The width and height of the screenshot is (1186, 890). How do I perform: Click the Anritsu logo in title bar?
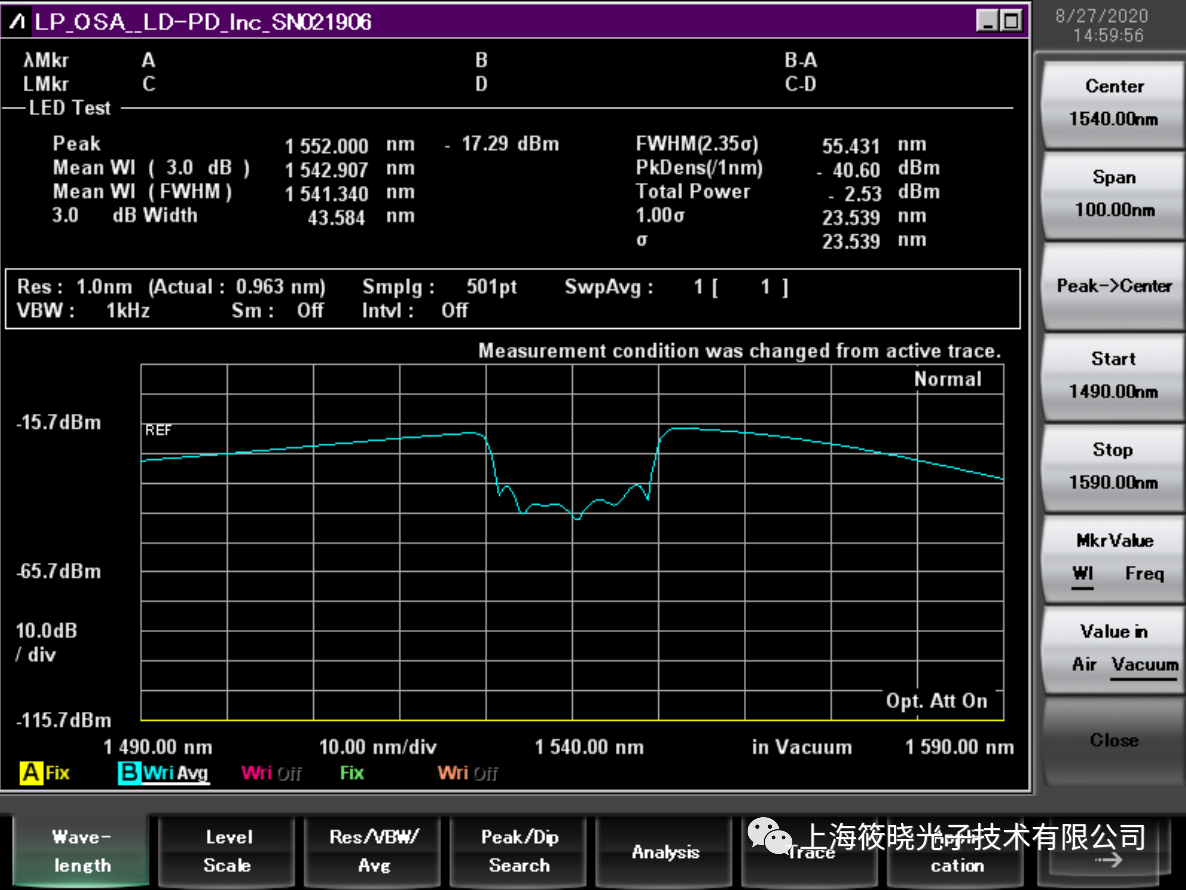coord(17,22)
